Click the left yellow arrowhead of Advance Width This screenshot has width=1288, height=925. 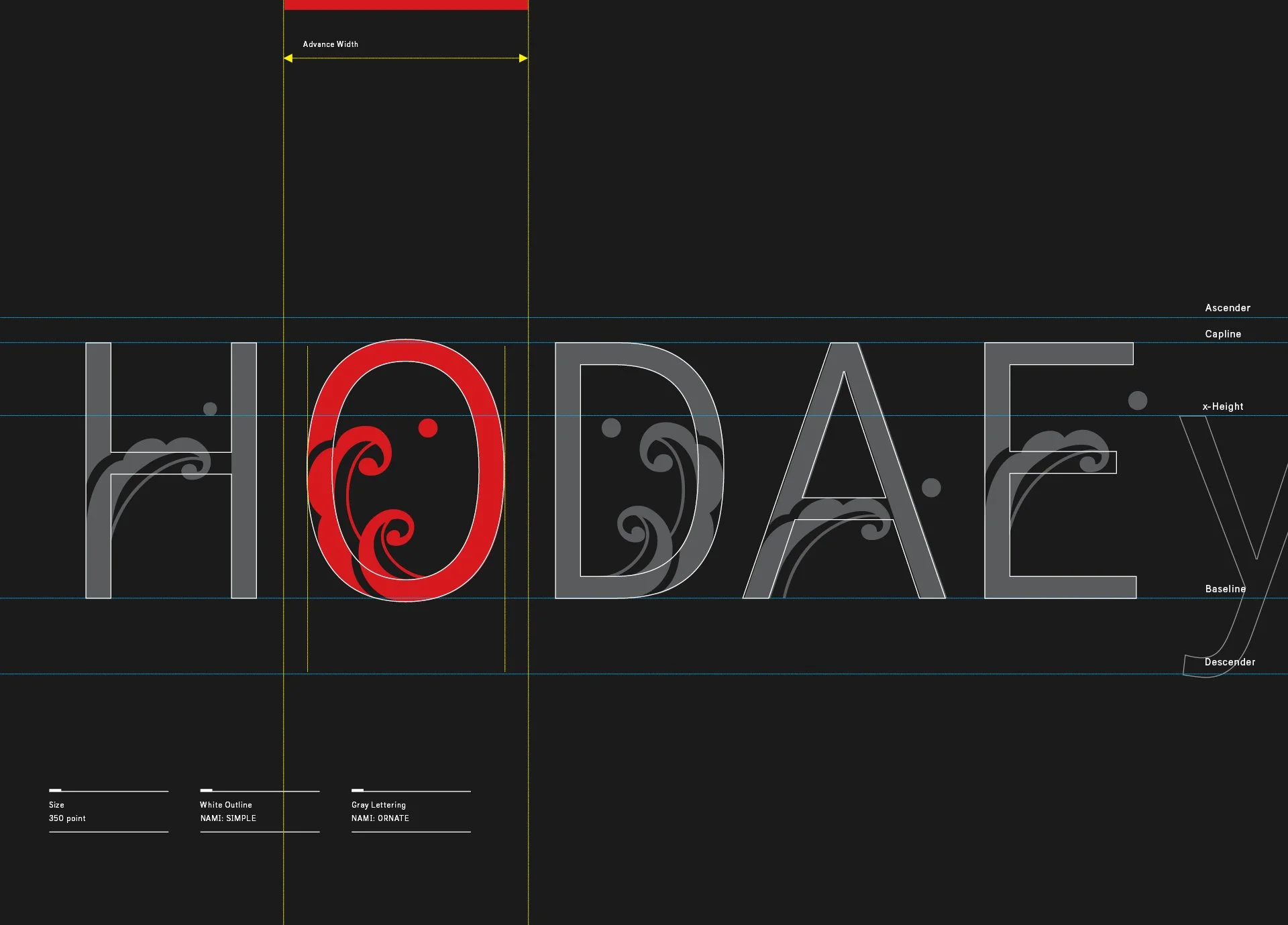(x=288, y=58)
